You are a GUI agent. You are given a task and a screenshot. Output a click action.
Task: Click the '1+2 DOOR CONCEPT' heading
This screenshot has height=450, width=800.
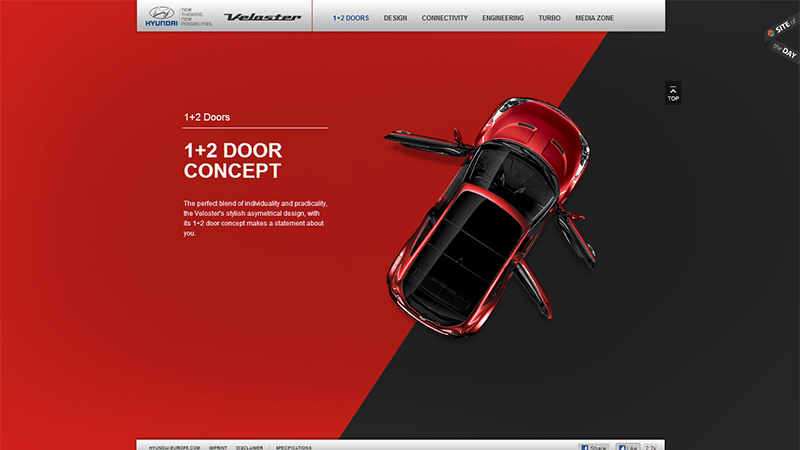click(233, 161)
